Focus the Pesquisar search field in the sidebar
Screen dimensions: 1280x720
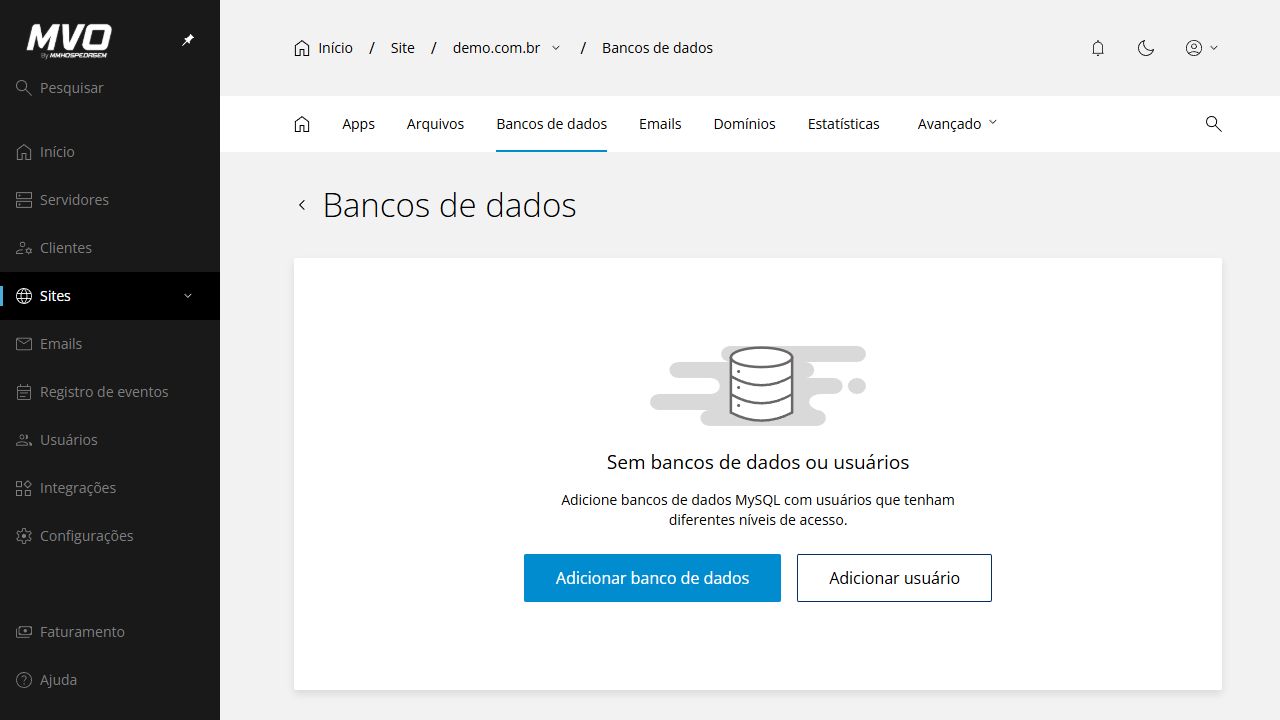click(110, 88)
